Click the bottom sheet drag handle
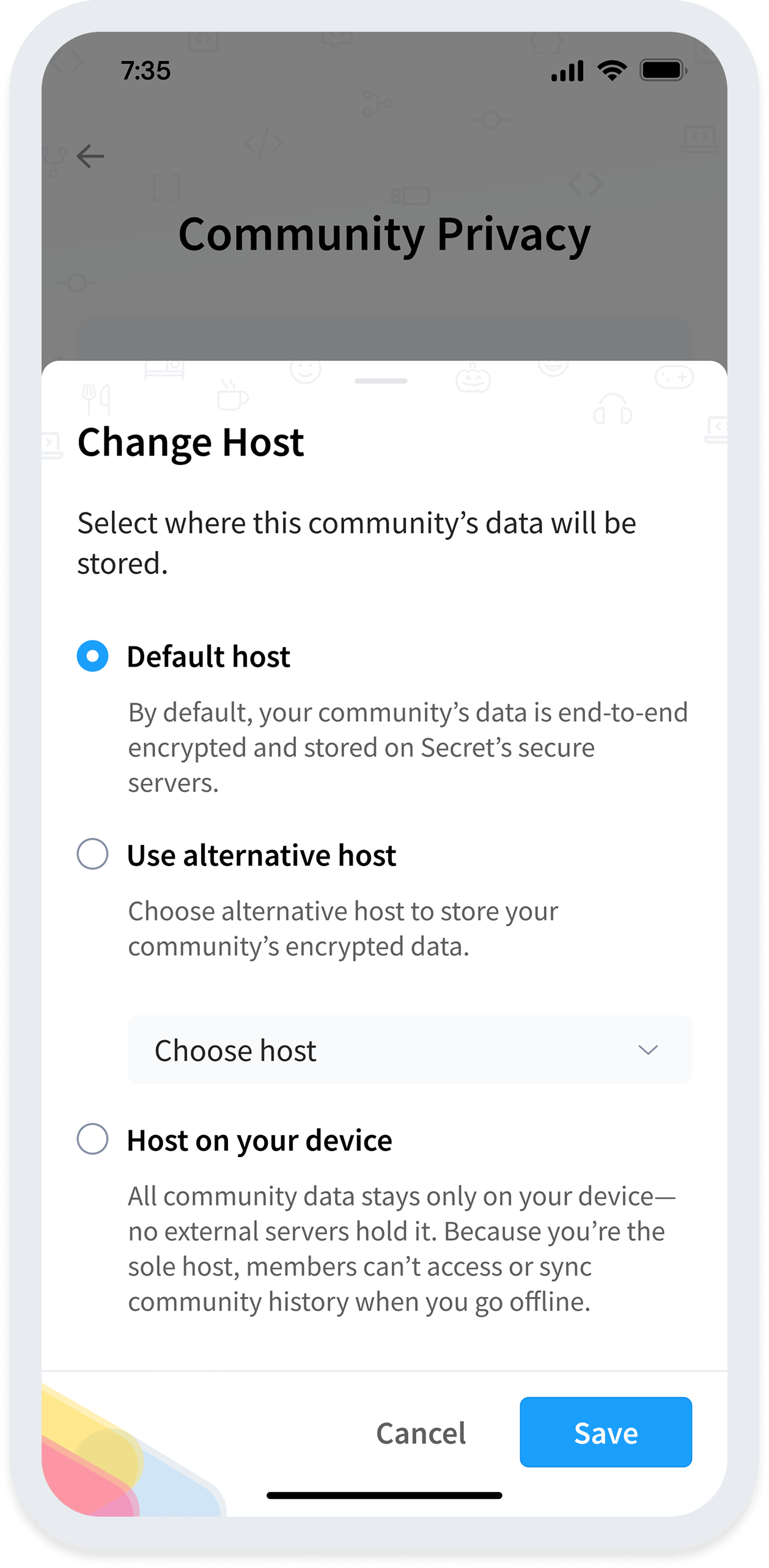Screen dimensions: 769x1568 click(x=381, y=381)
